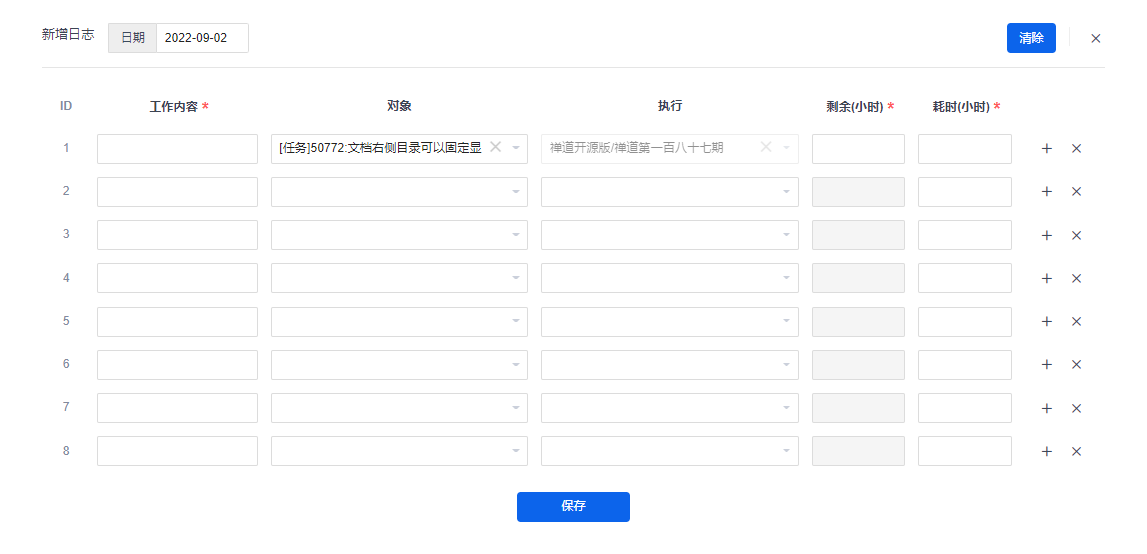Viewport: 1147px width, 554px height.
Task: Add a row after row 1 with plus icon
Action: point(1046,149)
